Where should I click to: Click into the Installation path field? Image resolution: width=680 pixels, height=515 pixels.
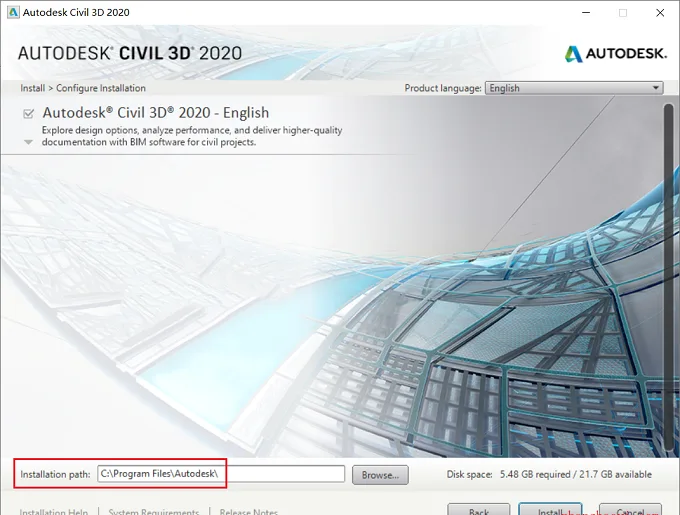click(x=221, y=474)
